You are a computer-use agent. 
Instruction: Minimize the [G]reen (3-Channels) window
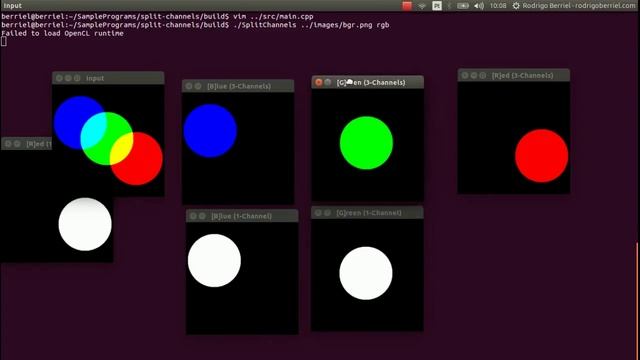328,82
